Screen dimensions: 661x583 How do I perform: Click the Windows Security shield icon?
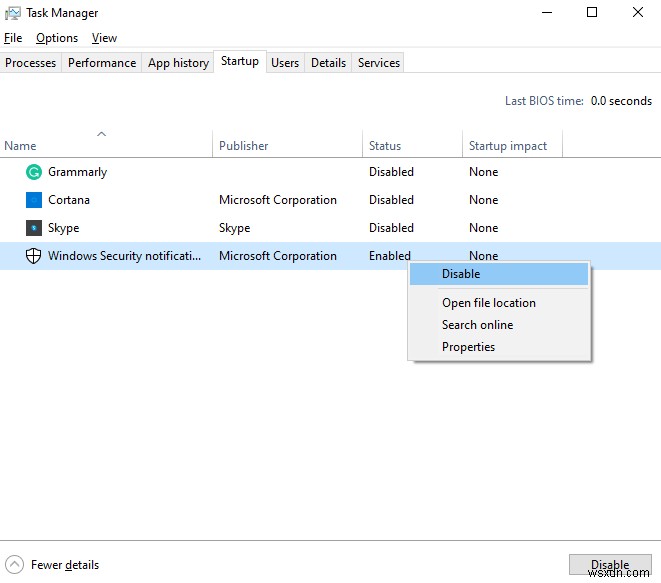[34, 256]
